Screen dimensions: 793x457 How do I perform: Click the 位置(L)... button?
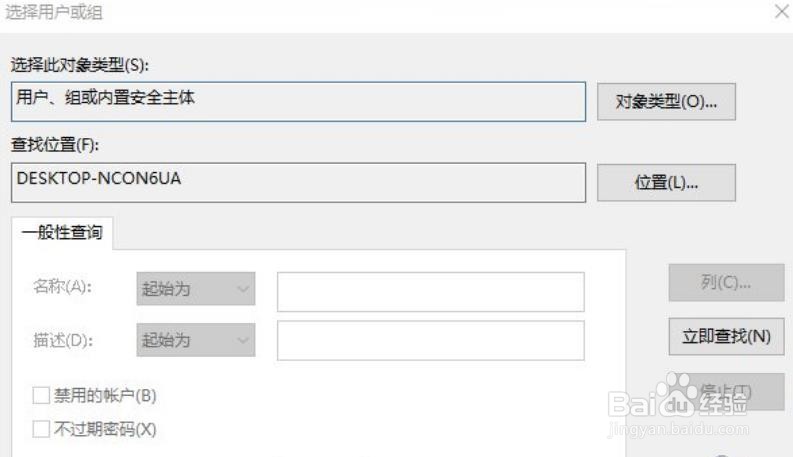pyautogui.click(x=666, y=182)
